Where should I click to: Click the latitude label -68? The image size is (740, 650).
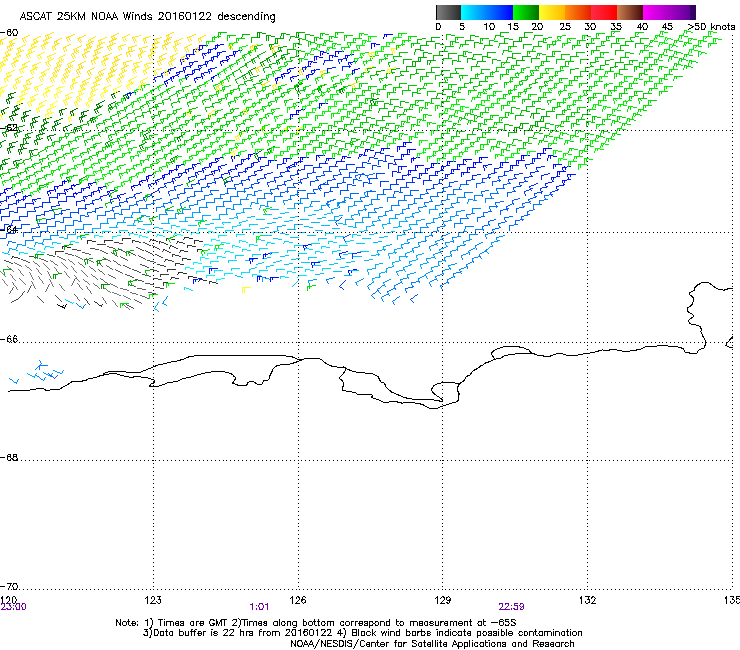[9, 457]
